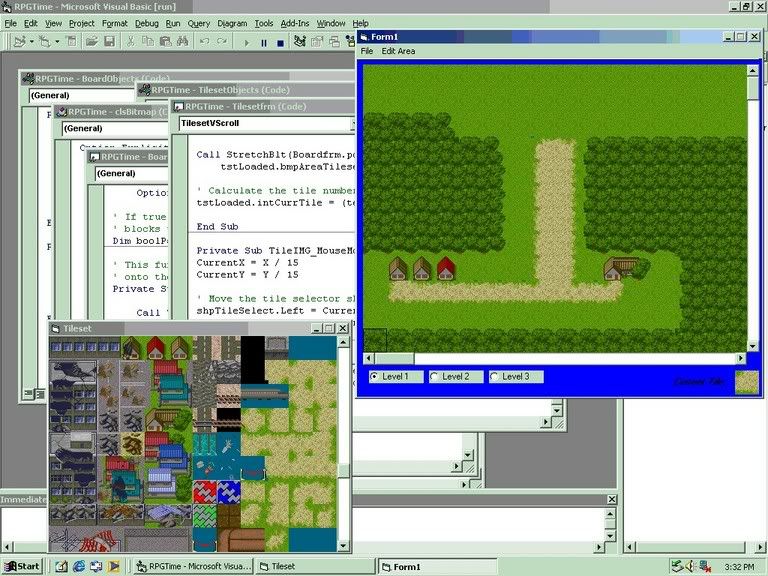
Task: Click the red zigzag pattern tile in Tileset
Action: click(205, 492)
